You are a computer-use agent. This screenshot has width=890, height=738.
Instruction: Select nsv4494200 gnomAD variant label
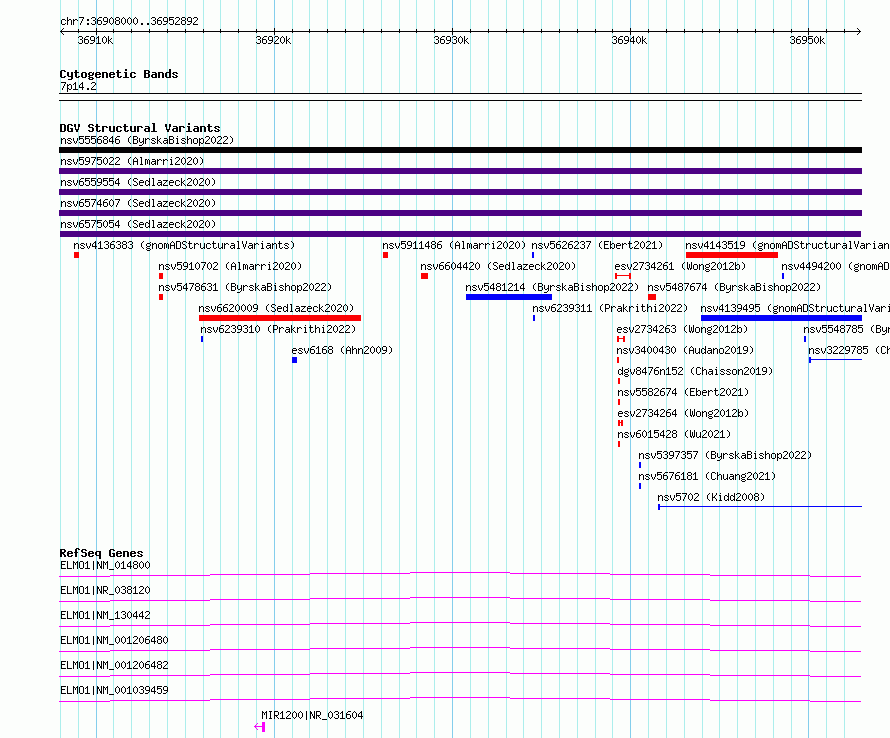coord(835,266)
